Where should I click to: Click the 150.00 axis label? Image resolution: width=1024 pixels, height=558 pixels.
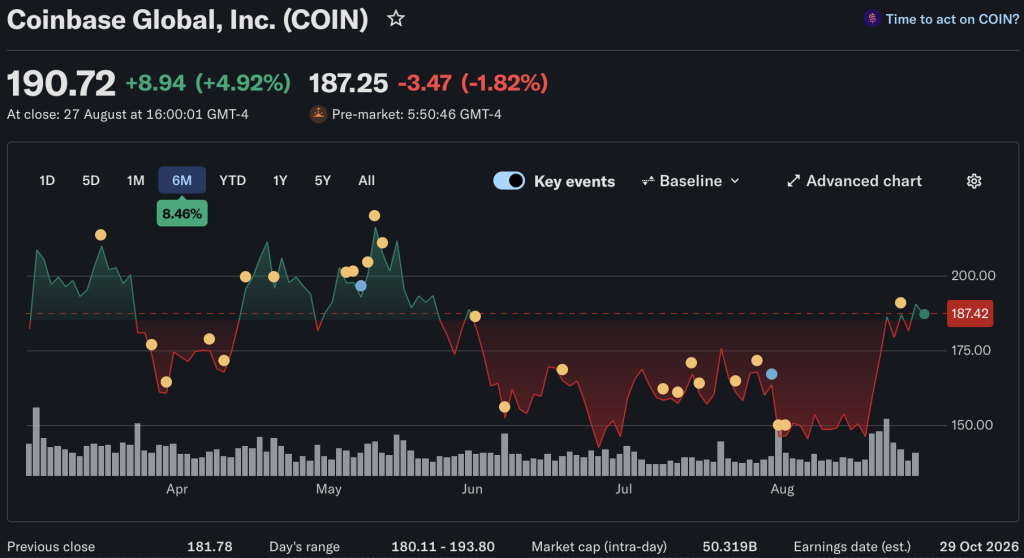click(x=972, y=425)
